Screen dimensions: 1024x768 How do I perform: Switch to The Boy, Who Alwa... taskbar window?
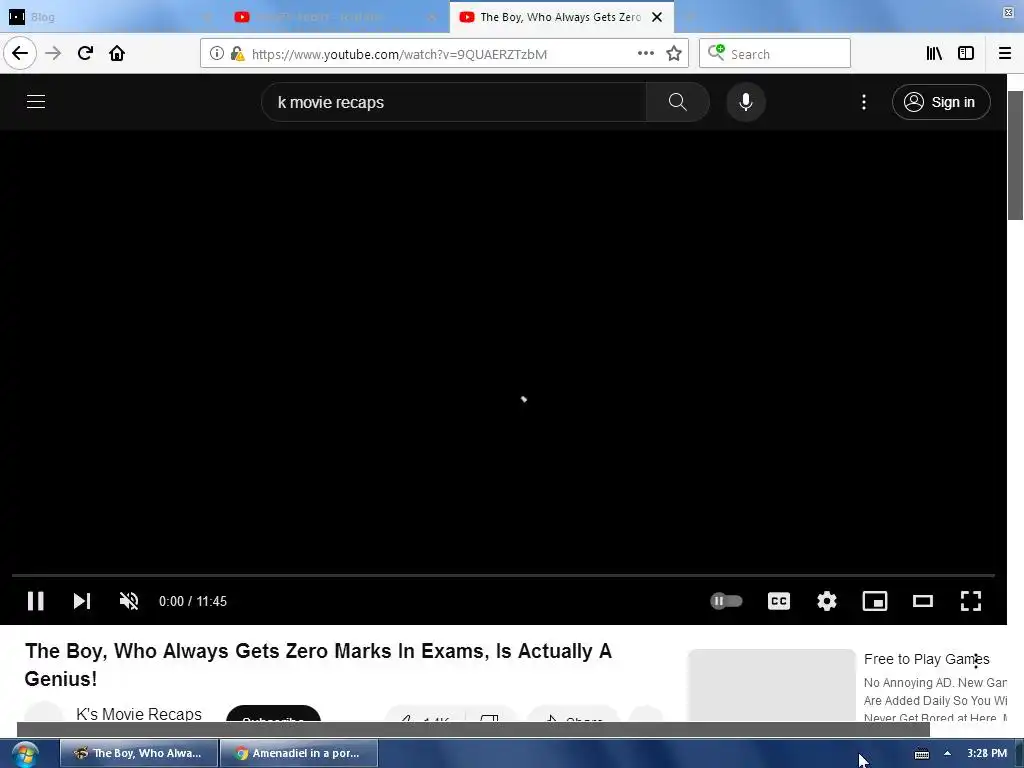(138, 753)
